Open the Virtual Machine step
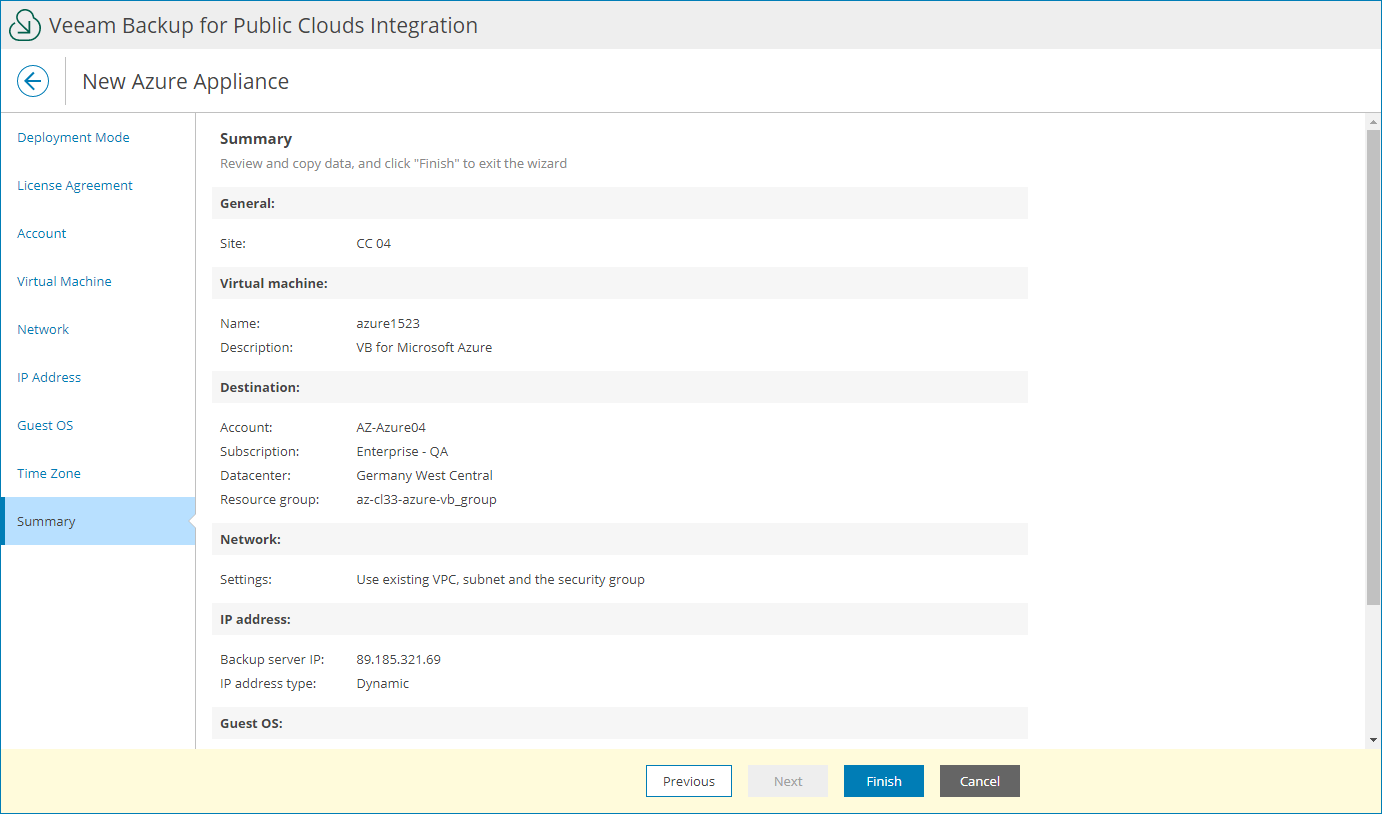The image size is (1382, 814). click(x=64, y=282)
